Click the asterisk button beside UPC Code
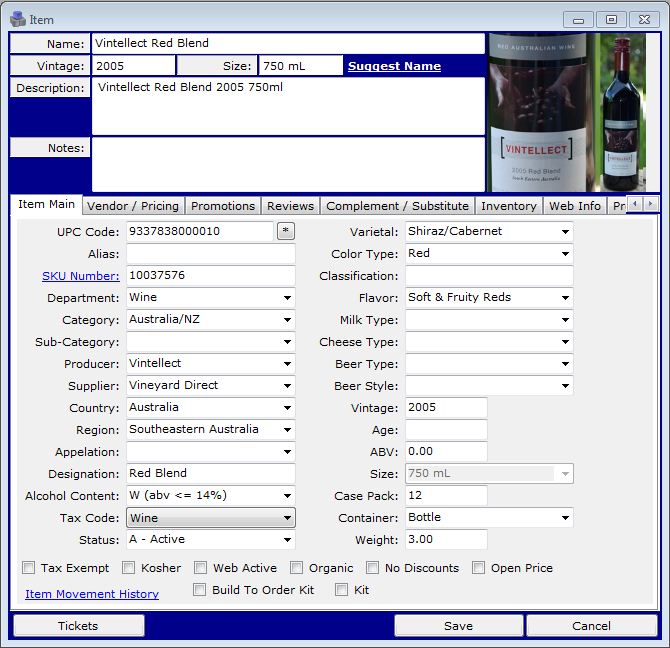The width and height of the screenshot is (670, 648). (286, 232)
